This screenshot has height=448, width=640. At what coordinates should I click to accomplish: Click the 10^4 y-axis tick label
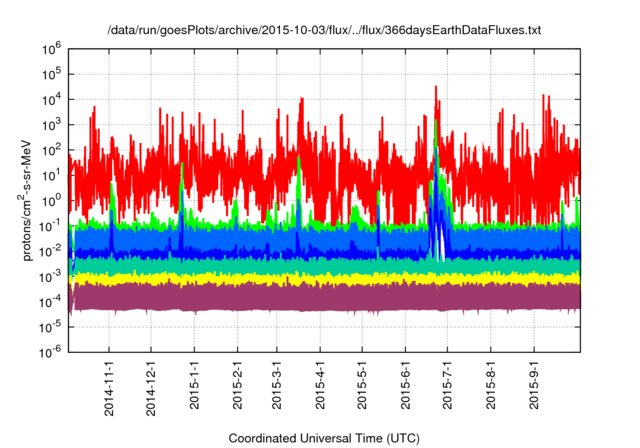pyautogui.click(x=51, y=100)
